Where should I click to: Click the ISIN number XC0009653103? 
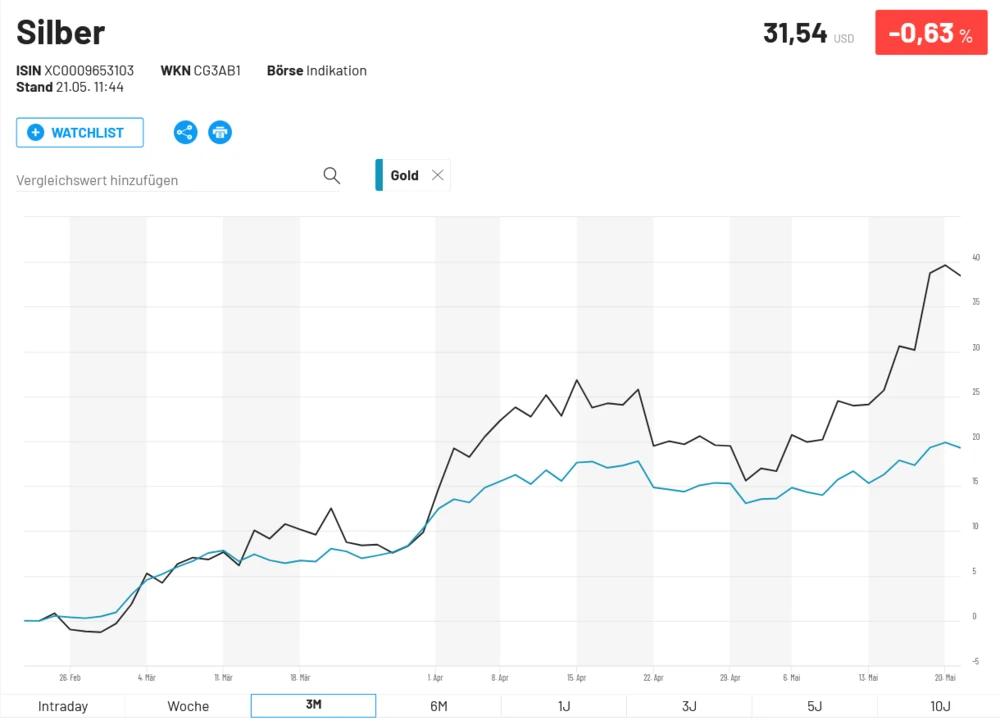click(x=89, y=71)
